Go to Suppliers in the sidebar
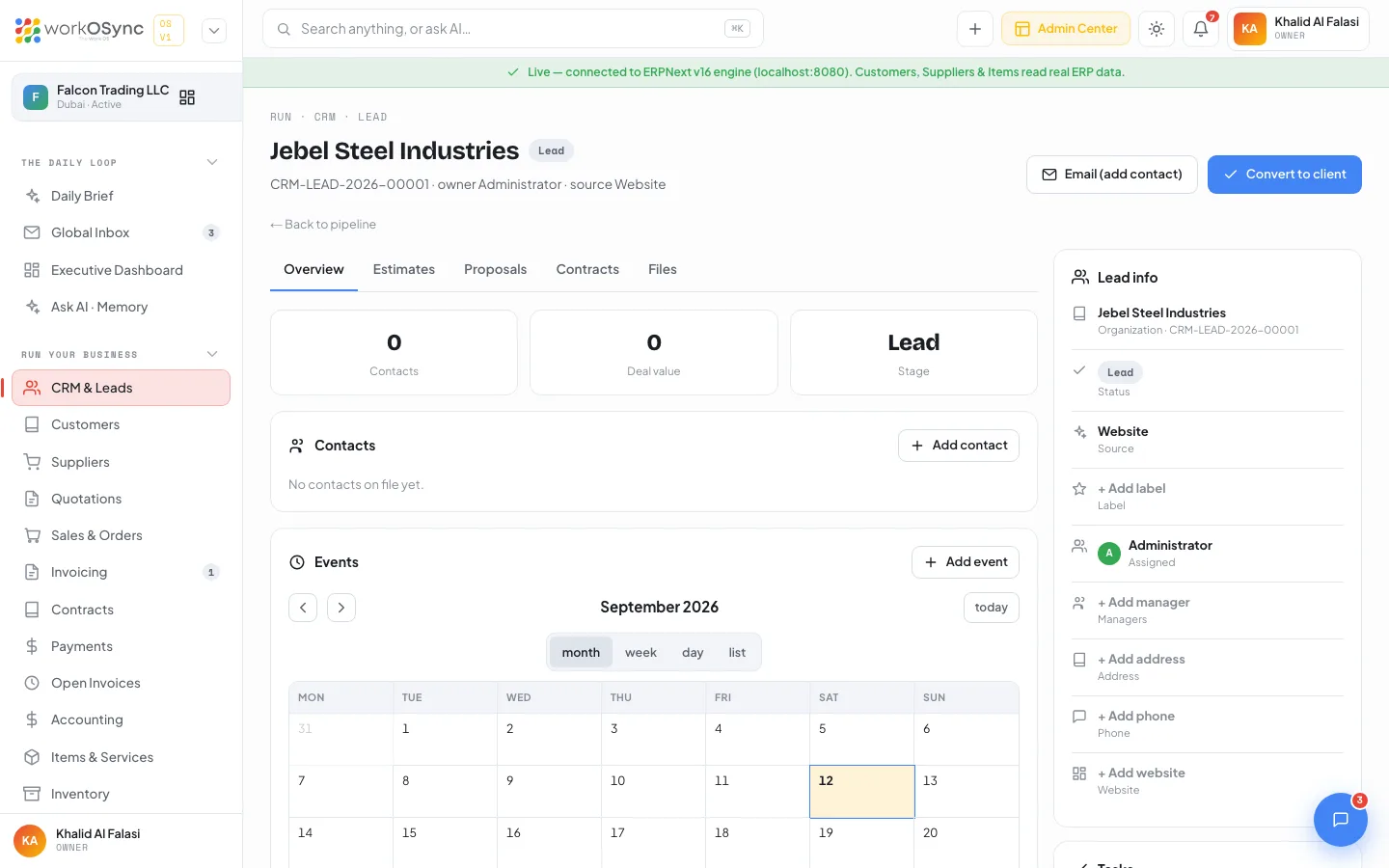The height and width of the screenshot is (868, 1389). click(x=121, y=462)
